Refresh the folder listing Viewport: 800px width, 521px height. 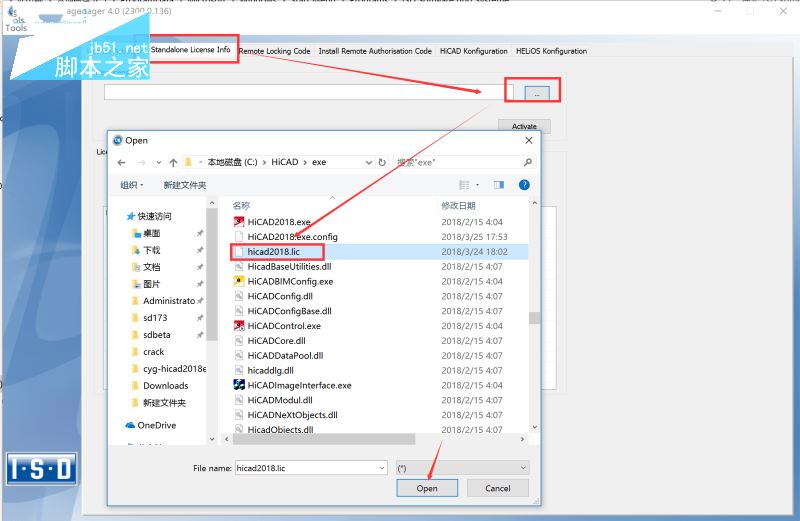point(382,162)
